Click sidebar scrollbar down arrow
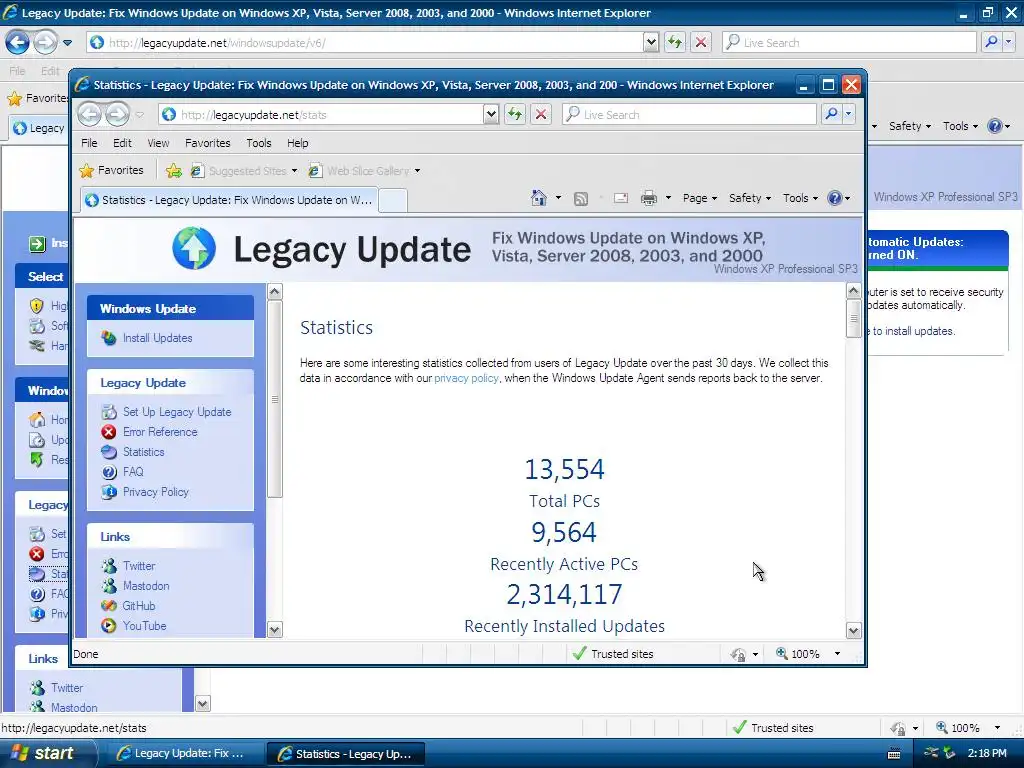 (x=275, y=630)
